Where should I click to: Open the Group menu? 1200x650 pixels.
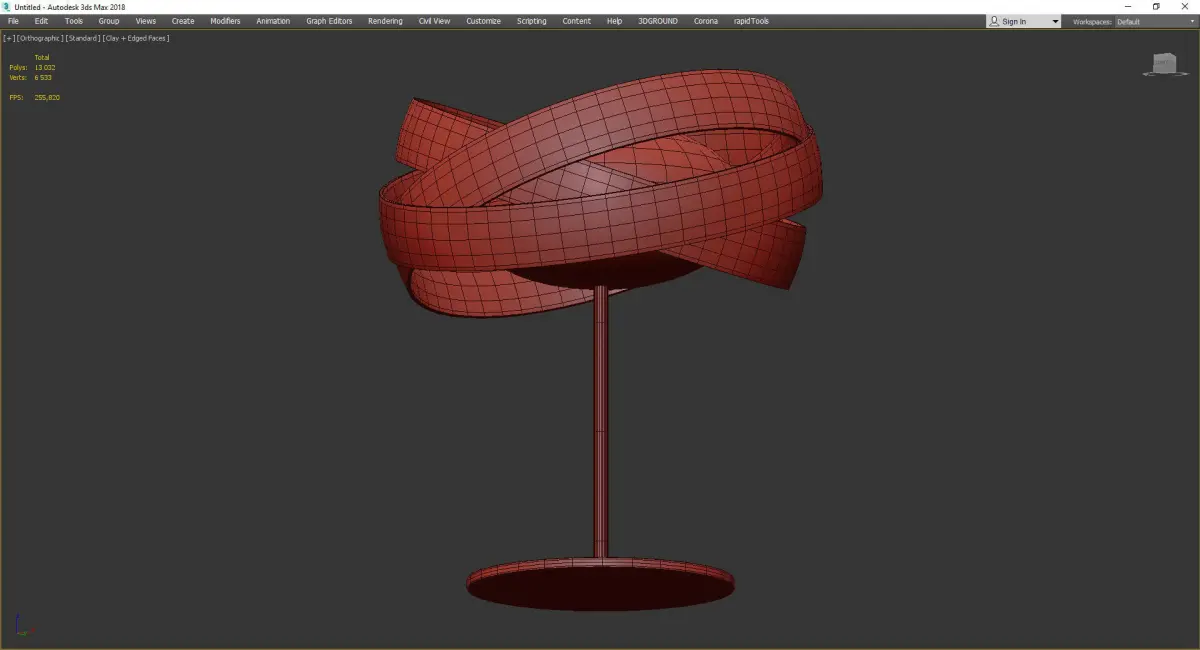click(x=109, y=21)
